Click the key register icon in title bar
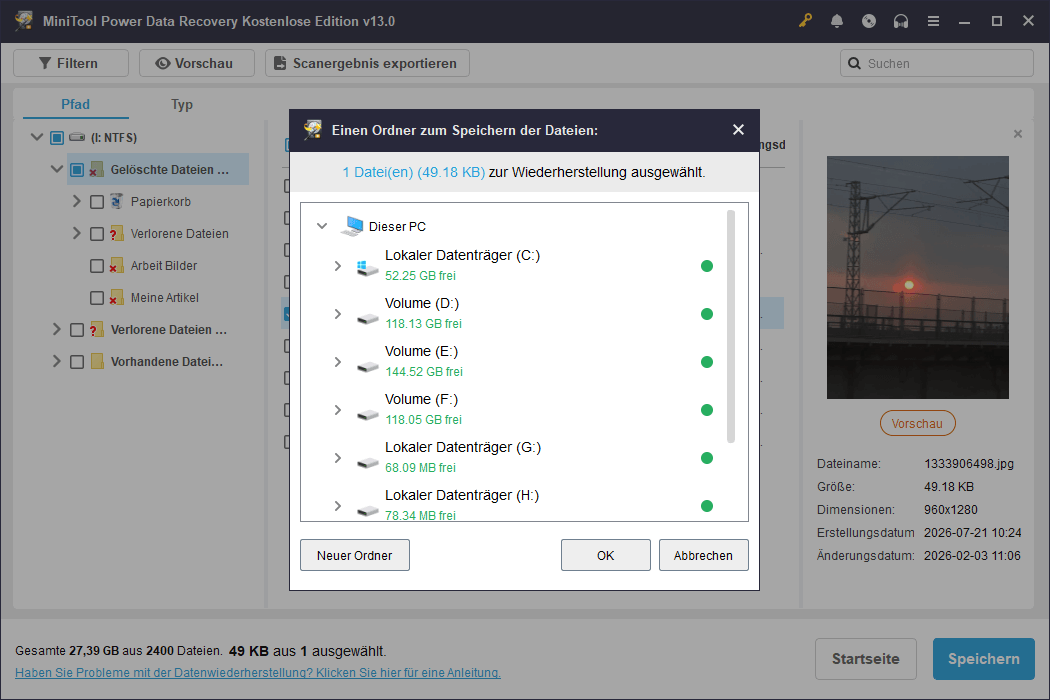The height and width of the screenshot is (700, 1050). (x=805, y=21)
